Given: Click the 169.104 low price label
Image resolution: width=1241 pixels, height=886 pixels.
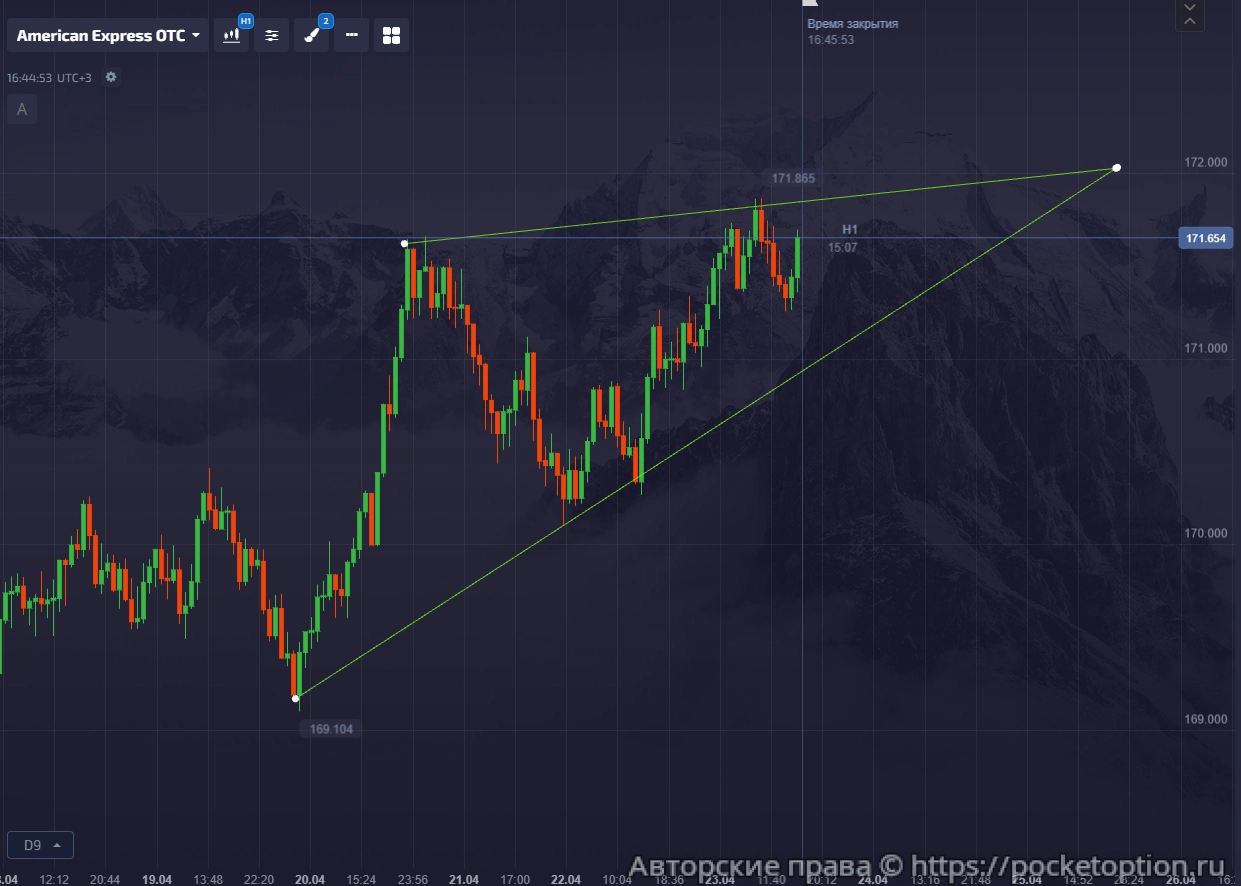Looking at the screenshot, I should click(331, 729).
